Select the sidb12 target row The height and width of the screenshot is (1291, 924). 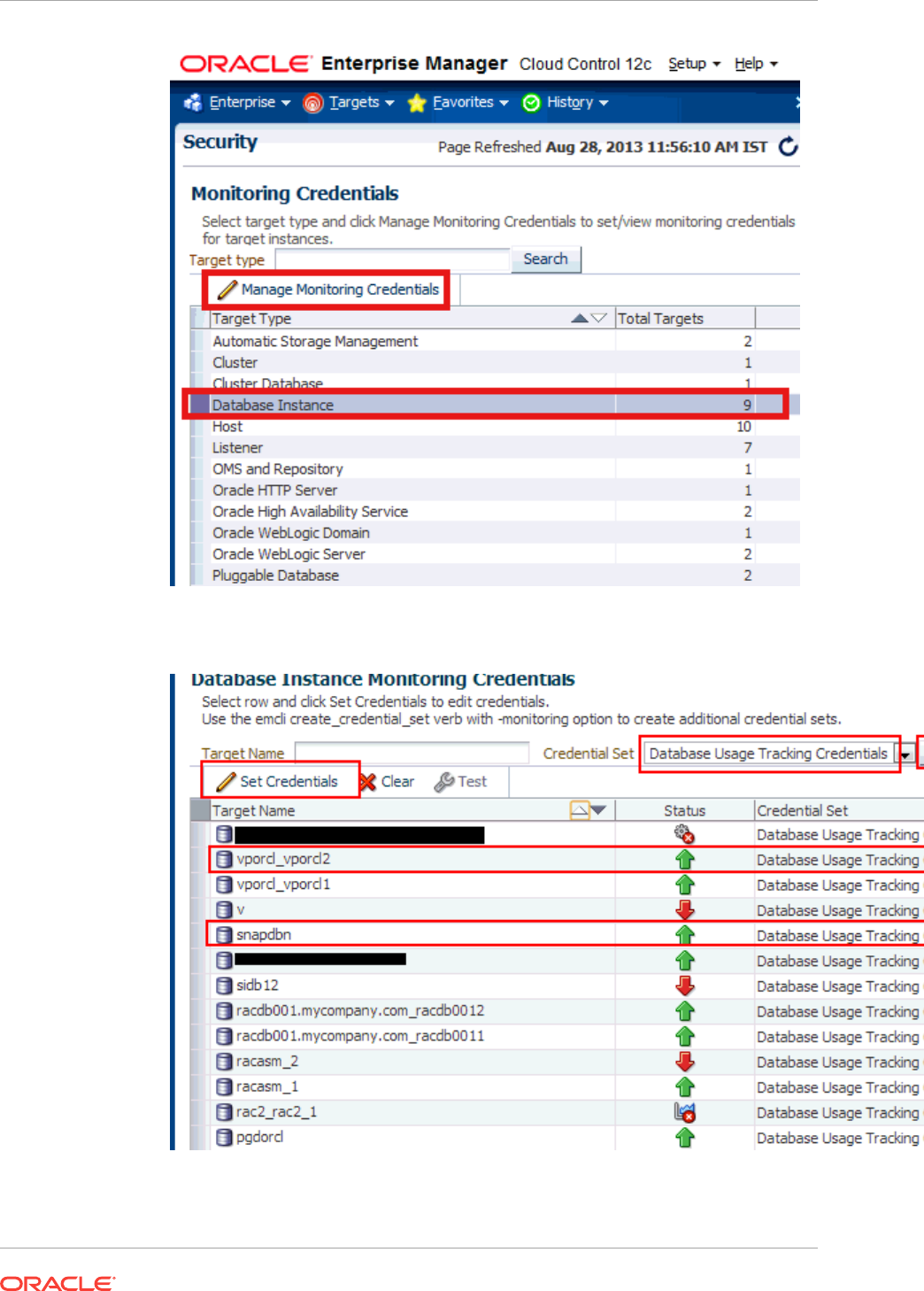point(558,986)
